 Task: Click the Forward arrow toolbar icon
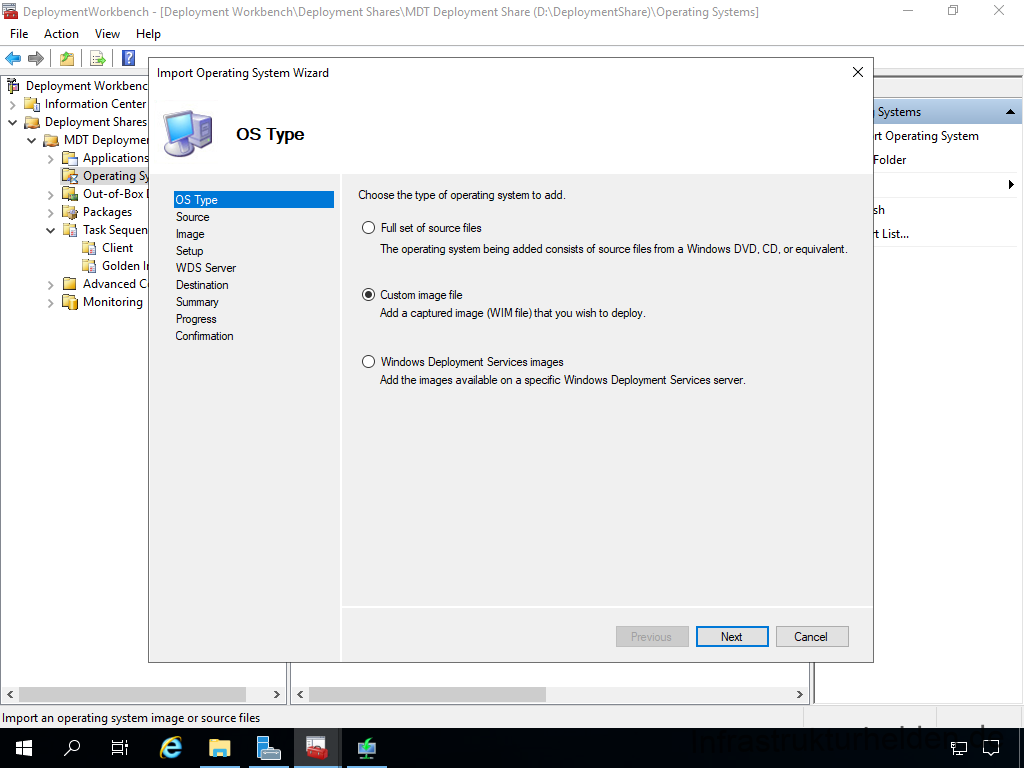pyautogui.click(x=36, y=58)
